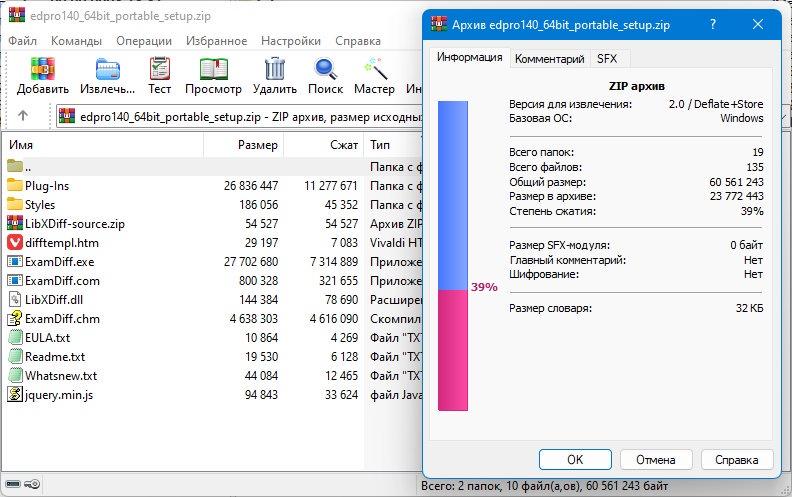
Task: Select the difftempl.htm file name
Action: (62, 242)
